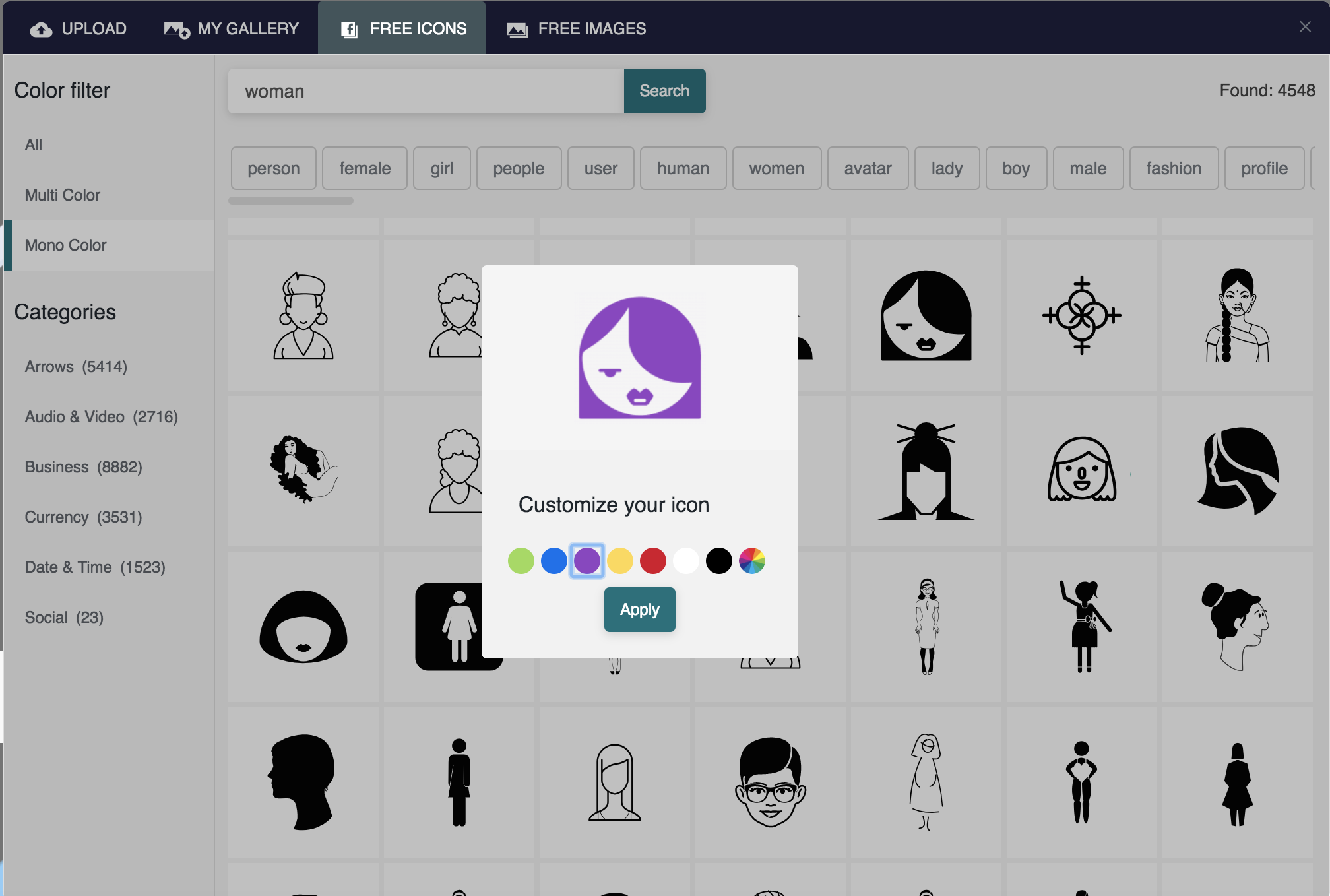Viewport: 1330px width, 896px height.
Task: Click the fashion tag
Action: click(1174, 168)
